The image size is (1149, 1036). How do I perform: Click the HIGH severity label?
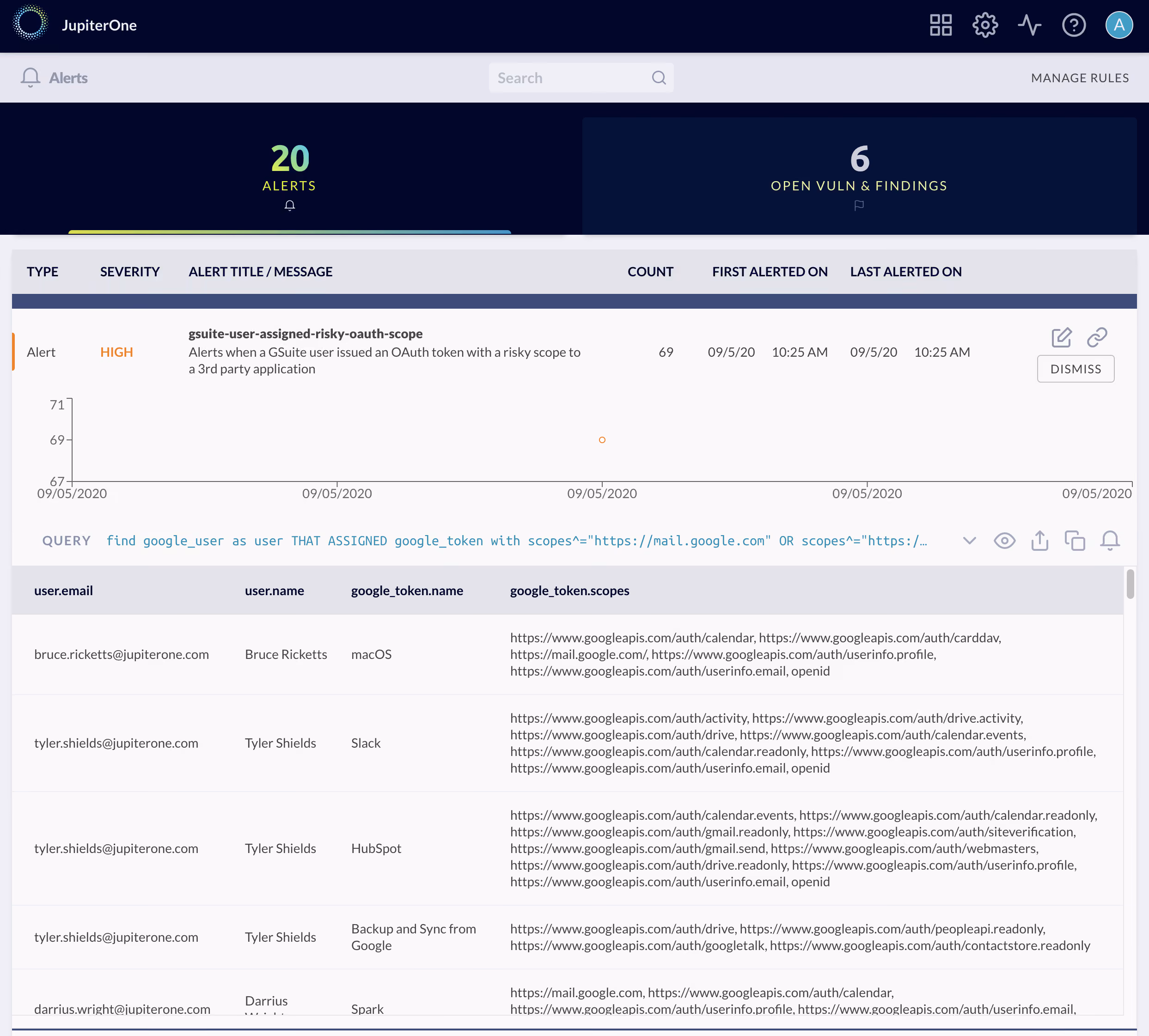coord(117,352)
